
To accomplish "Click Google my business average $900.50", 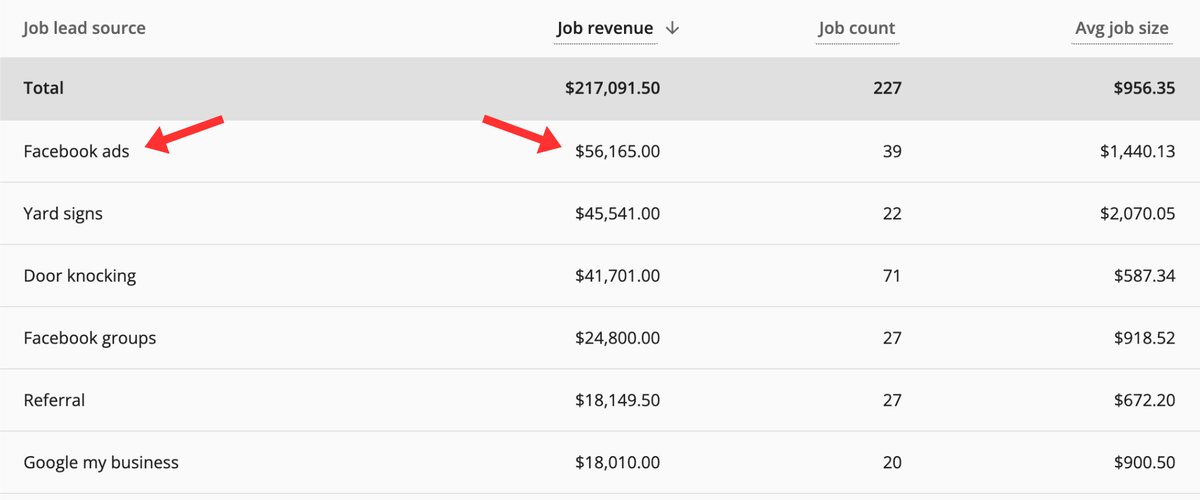I will point(1144,462).
